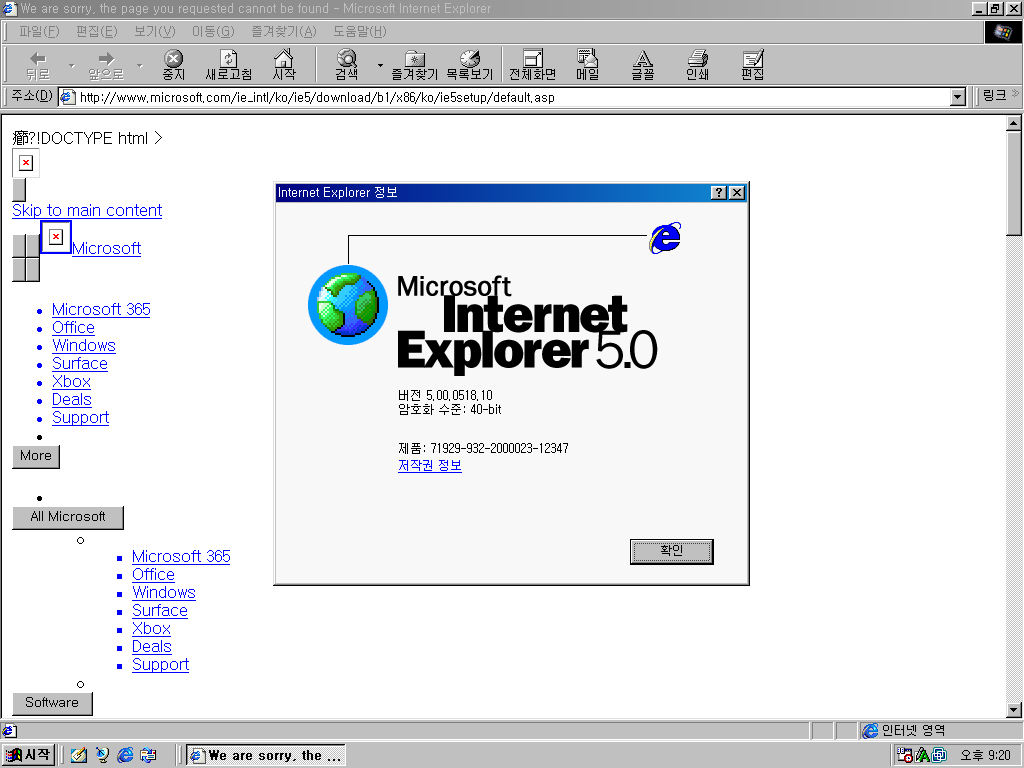Click the All Microsoft button

68,517
